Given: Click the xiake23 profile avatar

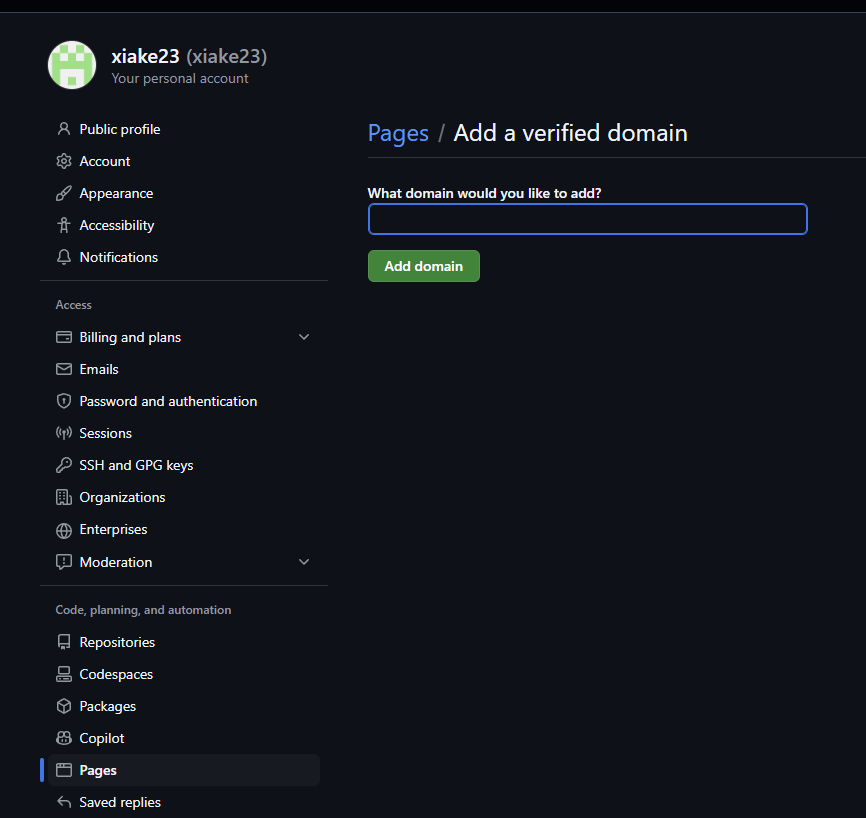Looking at the screenshot, I should pyautogui.click(x=72, y=65).
